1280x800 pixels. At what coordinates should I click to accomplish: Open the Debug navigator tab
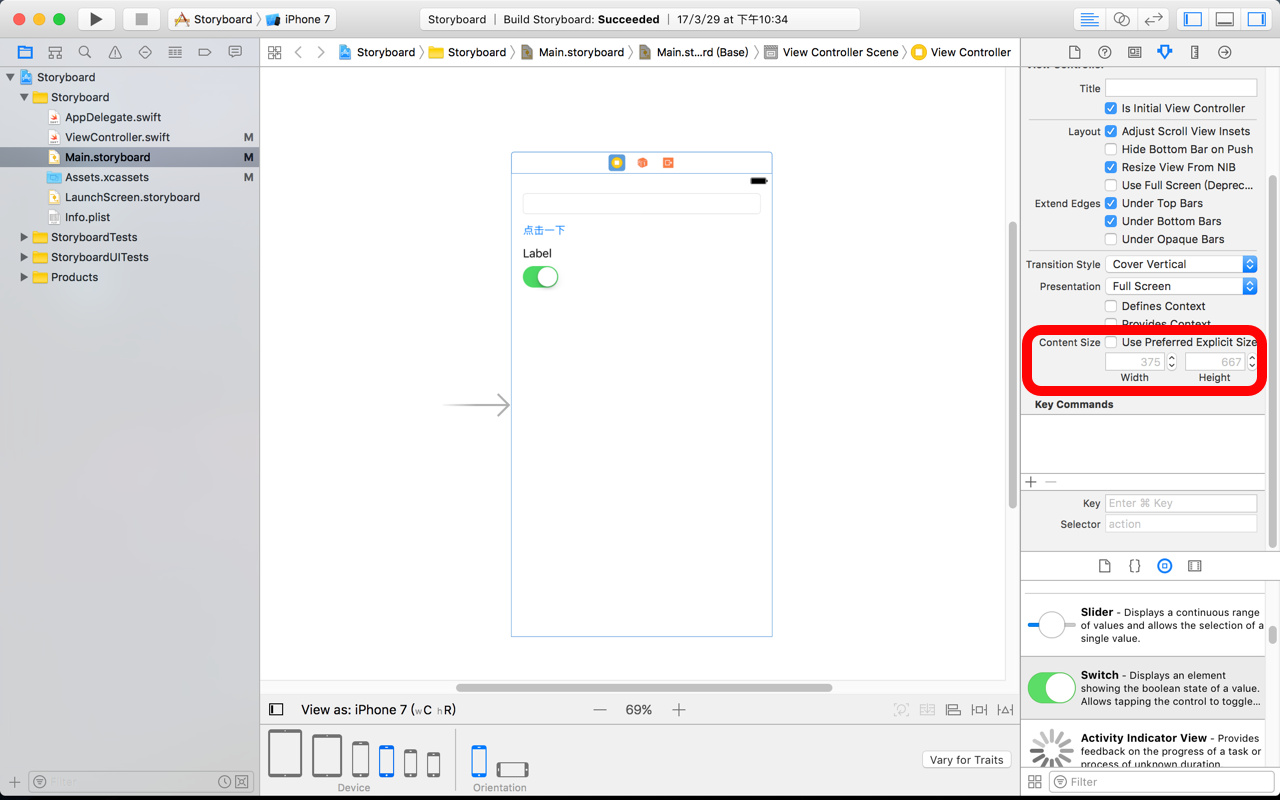[175, 52]
